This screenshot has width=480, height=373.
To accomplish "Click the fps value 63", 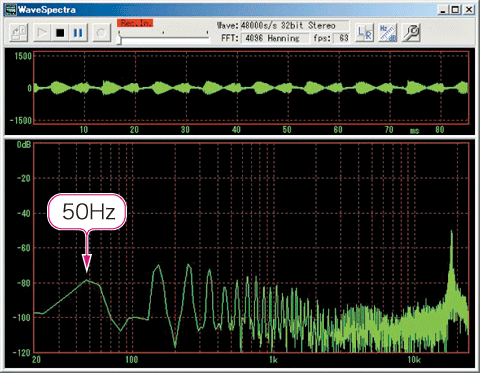I will pyautogui.click(x=342, y=38).
